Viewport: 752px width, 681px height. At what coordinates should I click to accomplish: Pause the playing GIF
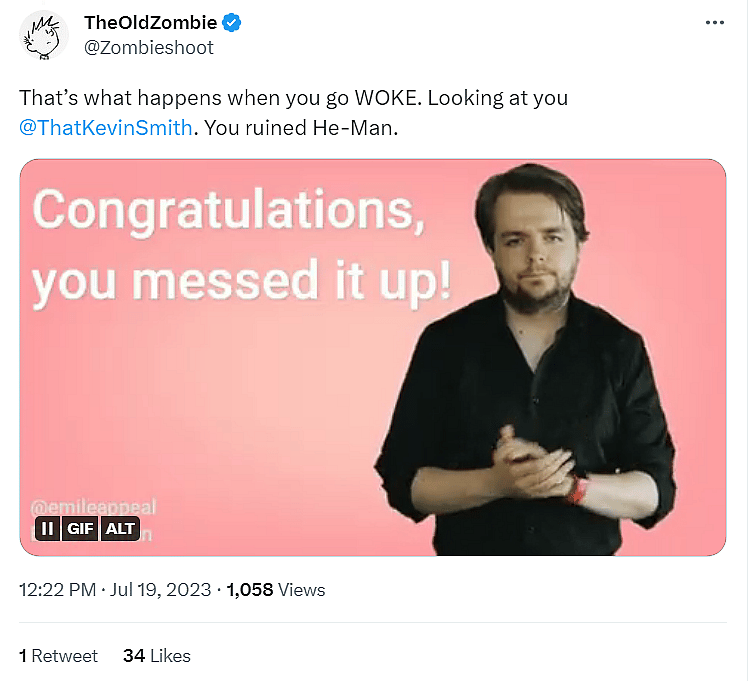pyautogui.click(x=47, y=528)
